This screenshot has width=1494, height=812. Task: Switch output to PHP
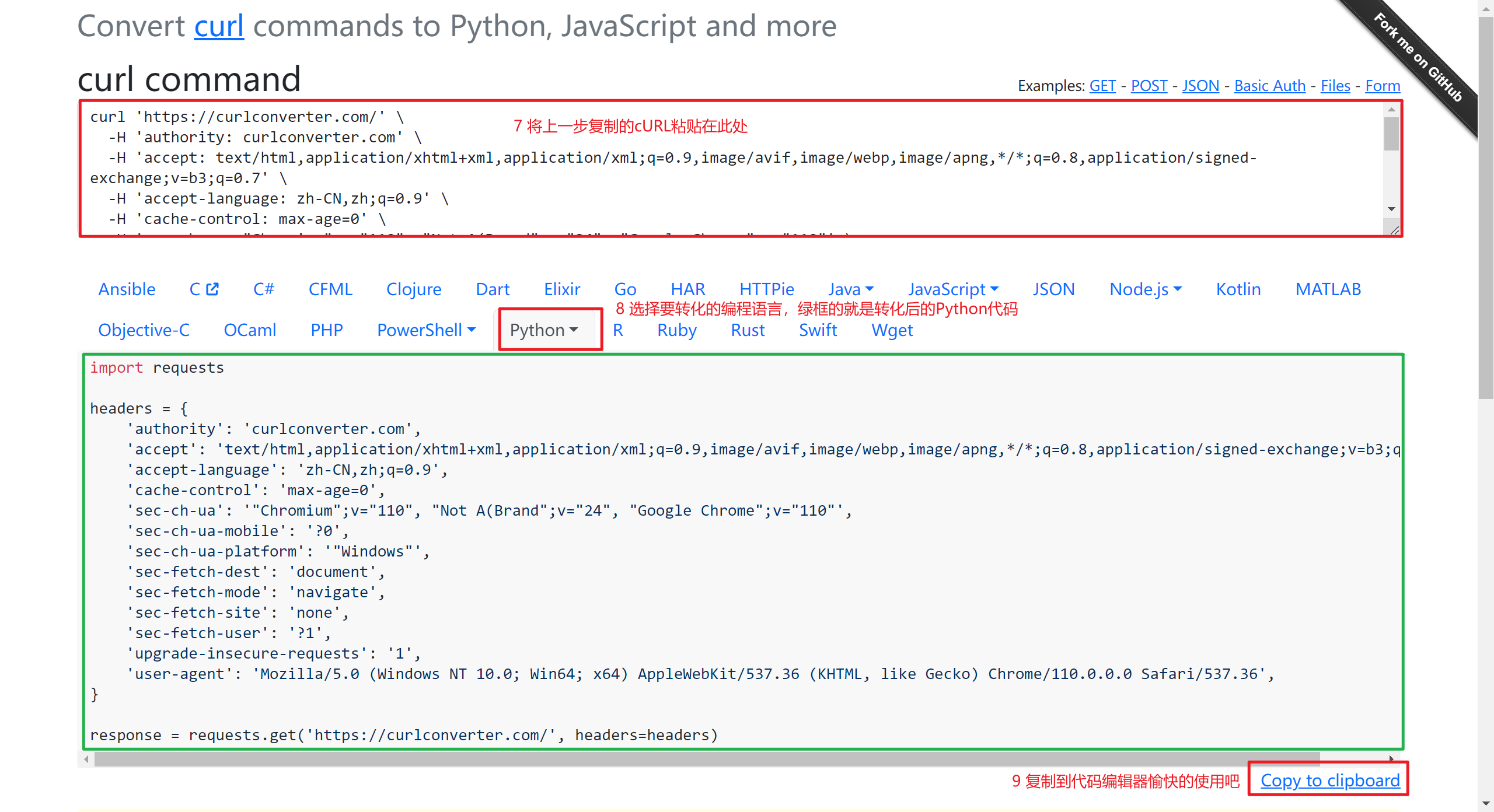click(327, 330)
